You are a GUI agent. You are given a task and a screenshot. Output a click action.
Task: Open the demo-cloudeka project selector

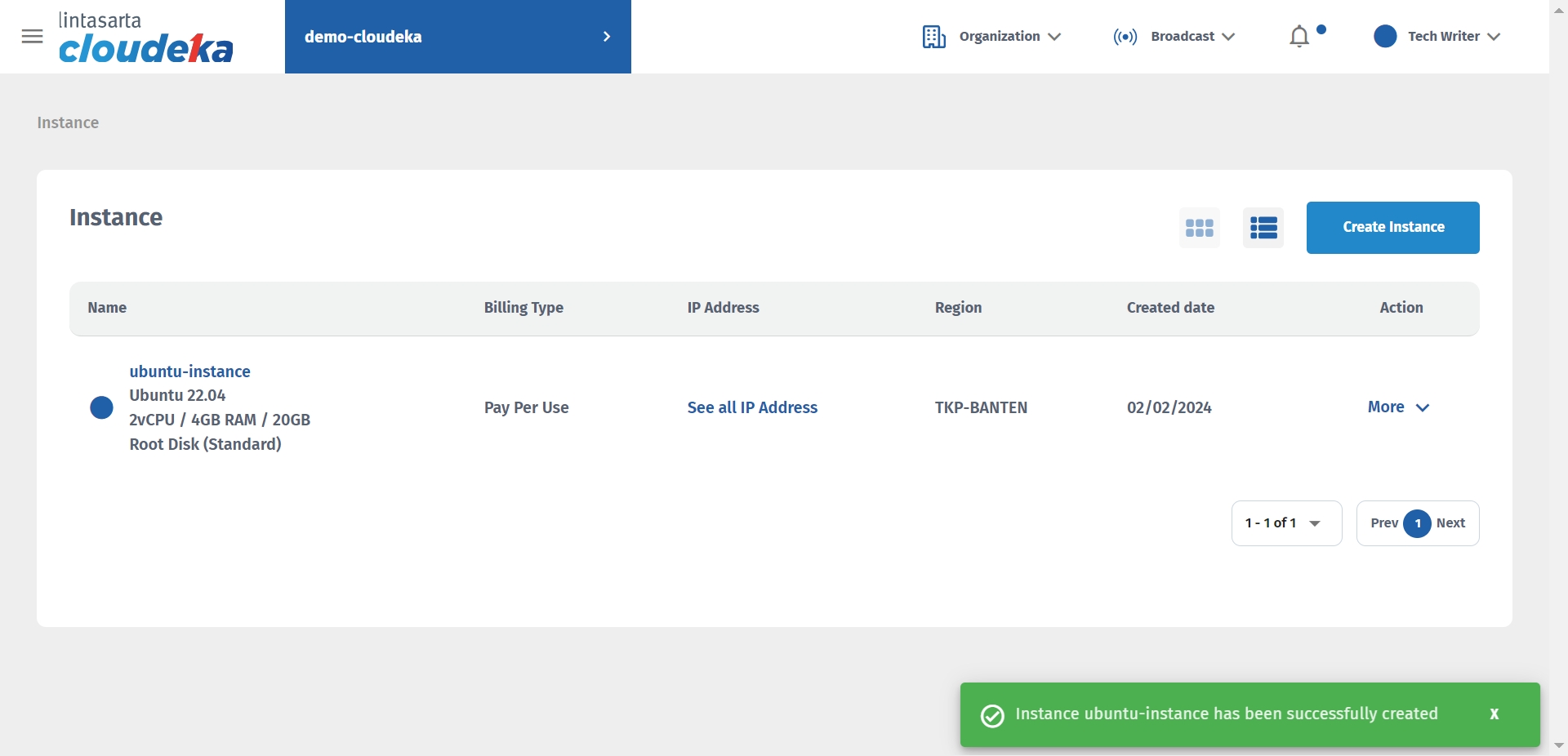point(458,37)
